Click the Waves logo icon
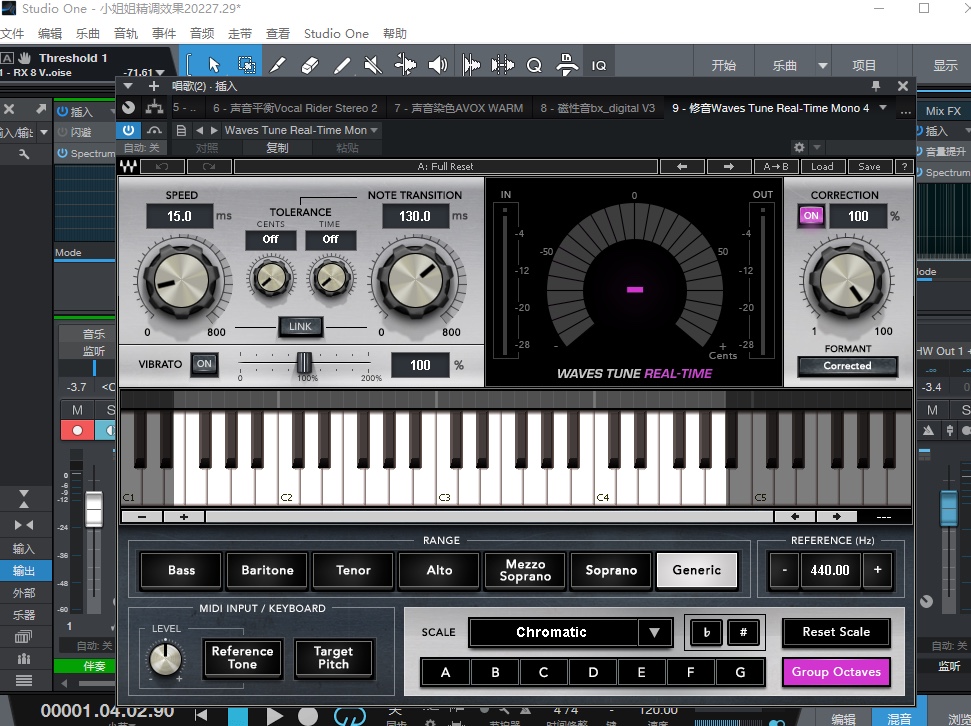 [129, 166]
